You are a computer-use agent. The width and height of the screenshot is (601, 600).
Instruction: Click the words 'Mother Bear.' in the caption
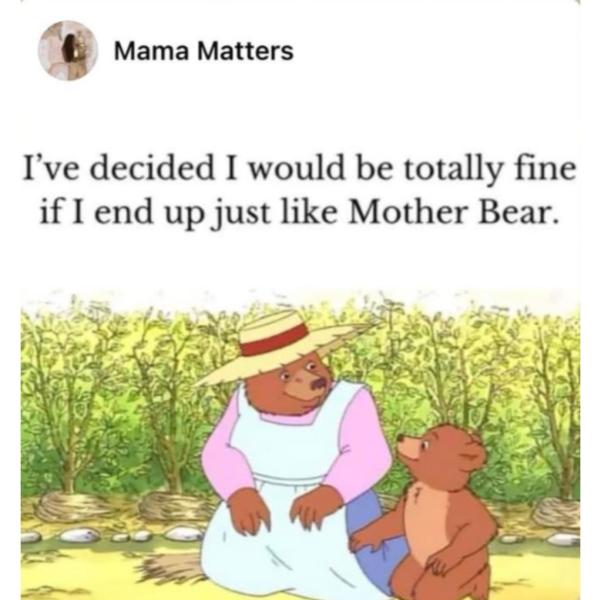(451, 212)
